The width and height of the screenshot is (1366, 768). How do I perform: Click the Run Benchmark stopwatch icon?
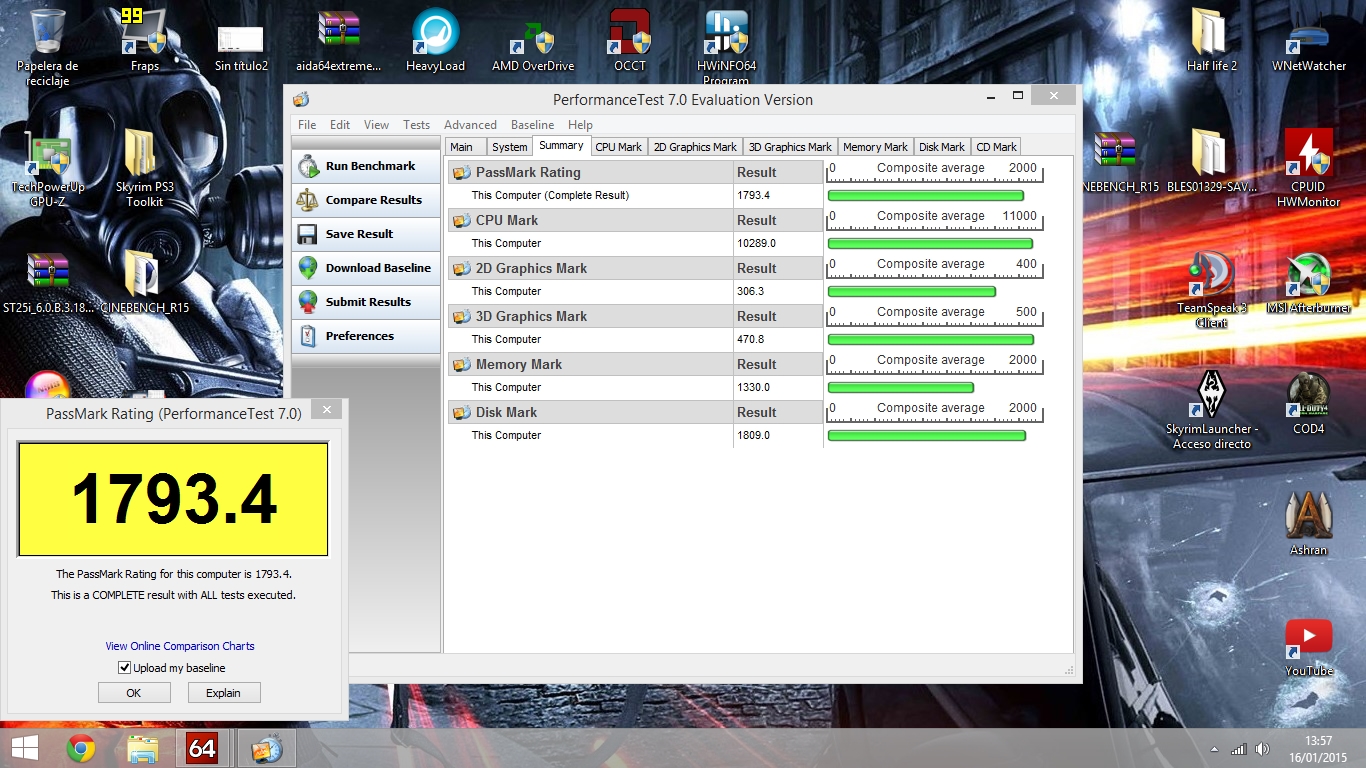pyautogui.click(x=308, y=167)
